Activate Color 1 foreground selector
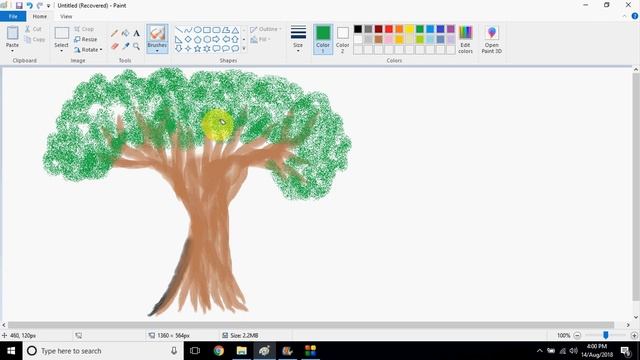The height and width of the screenshot is (360, 640). (x=323, y=39)
